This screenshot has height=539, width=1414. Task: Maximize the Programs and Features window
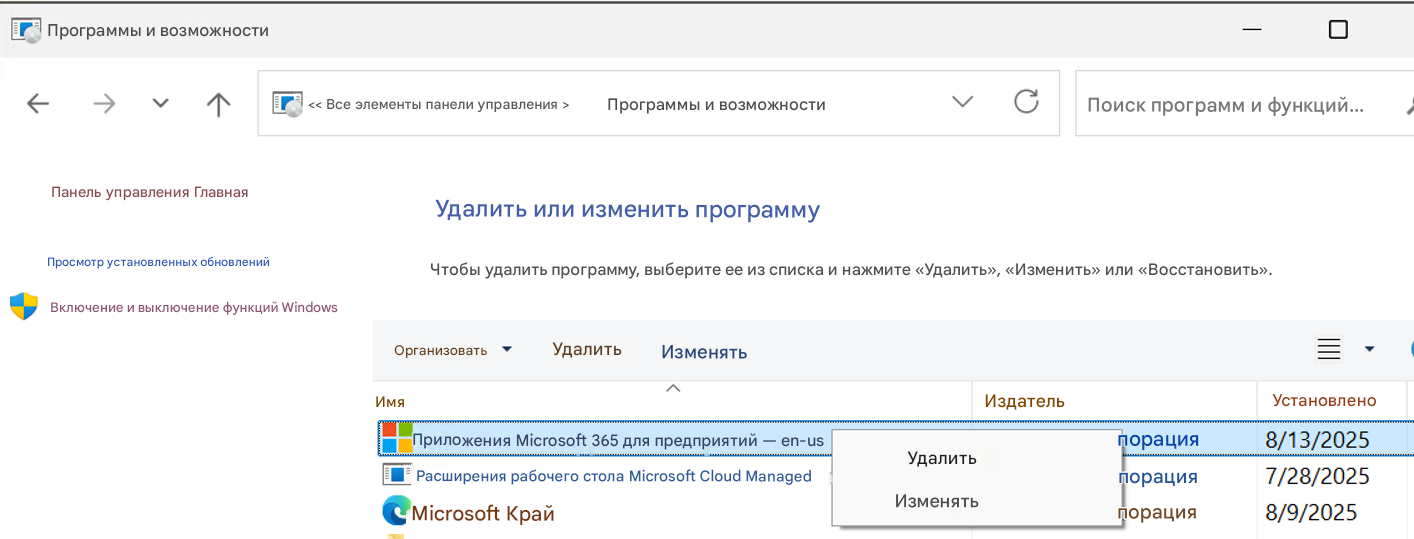tap(1338, 30)
